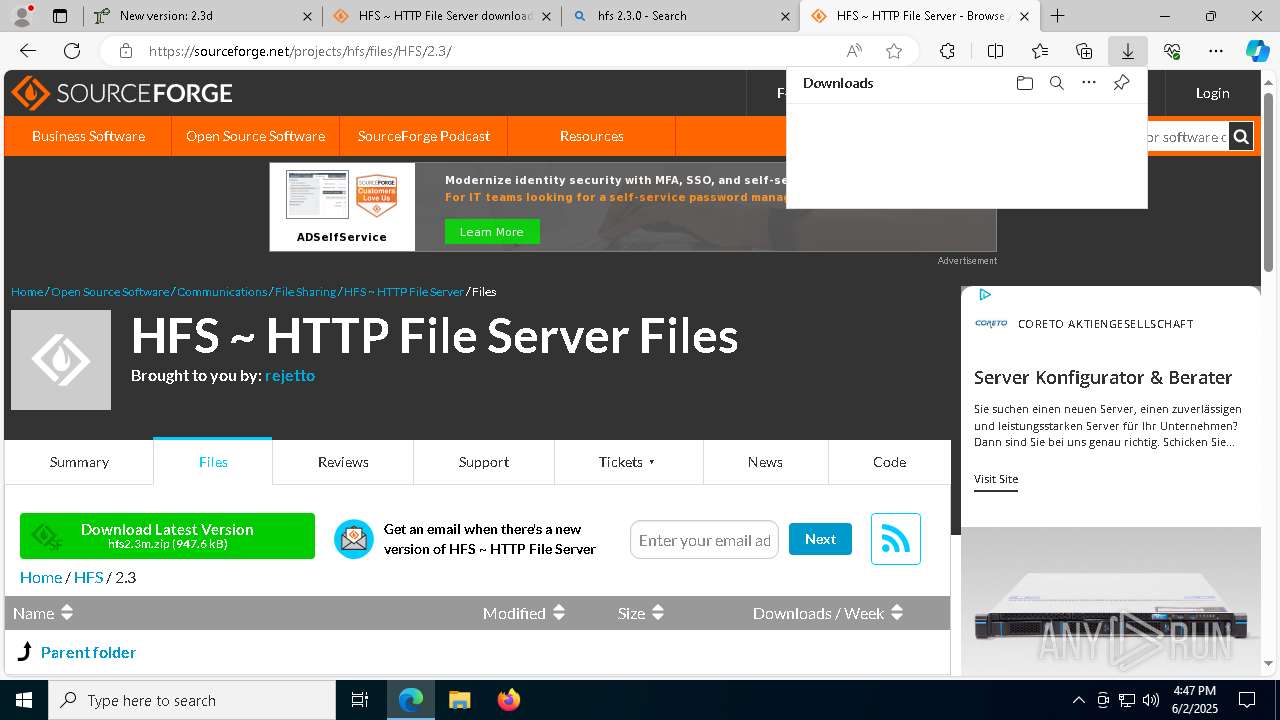1280x720 pixels.
Task: Sort files by Size column
Action: click(x=641, y=613)
